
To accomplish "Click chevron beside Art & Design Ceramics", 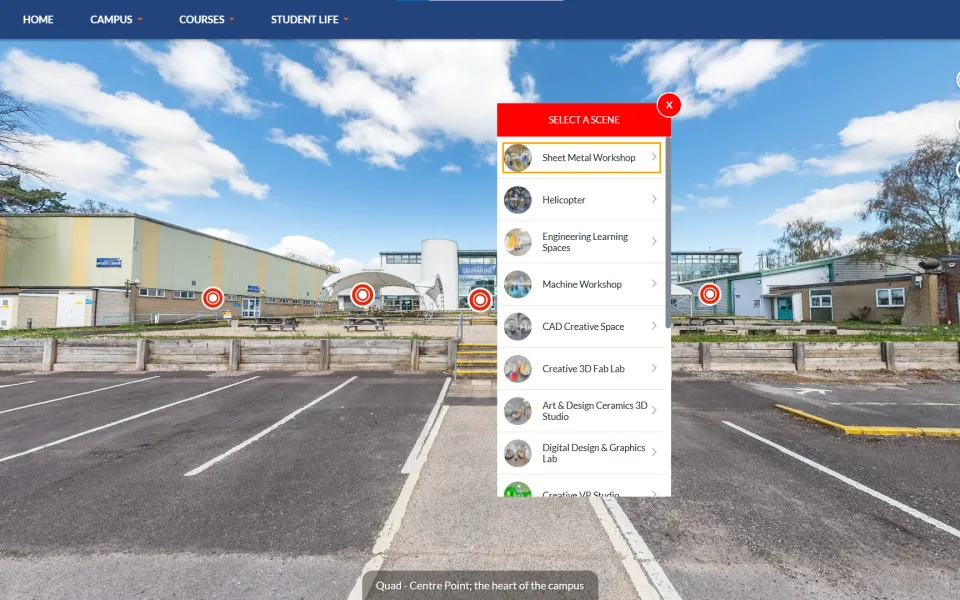I will 654,410.
